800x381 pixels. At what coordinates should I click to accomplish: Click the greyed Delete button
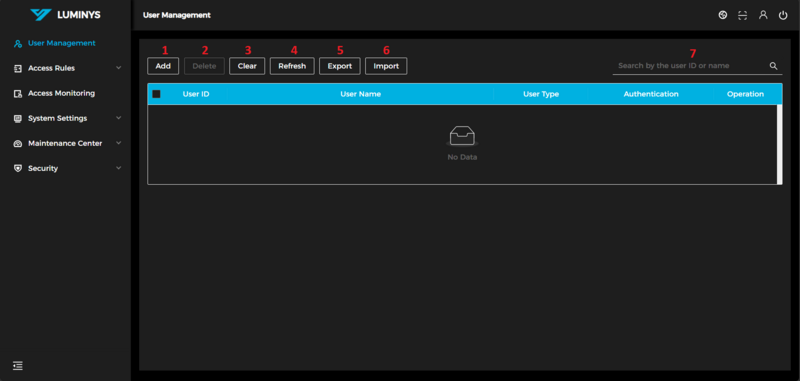coord(204,66)
